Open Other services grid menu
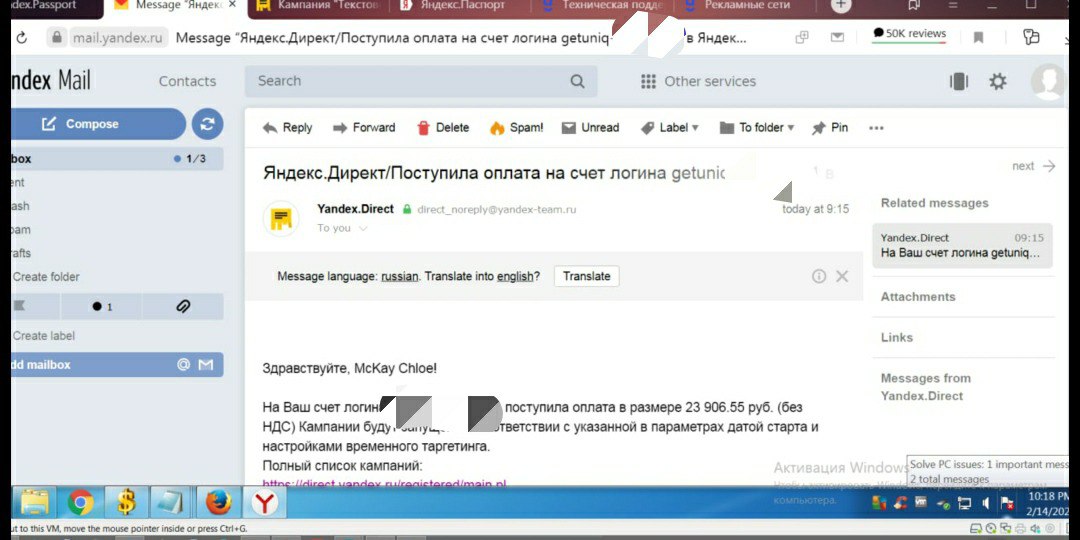 tap(698, 81)
